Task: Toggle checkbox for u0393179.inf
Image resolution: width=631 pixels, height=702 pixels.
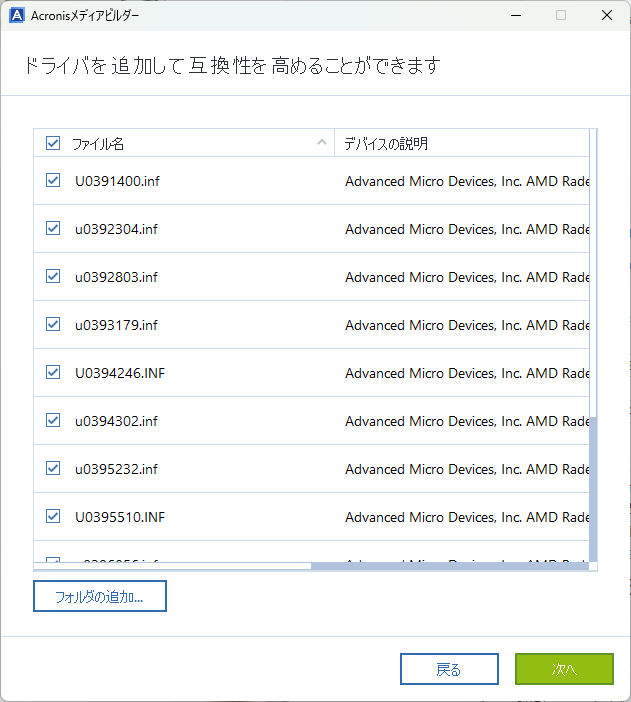Action: pyautogui.click(x=53, y=324)
